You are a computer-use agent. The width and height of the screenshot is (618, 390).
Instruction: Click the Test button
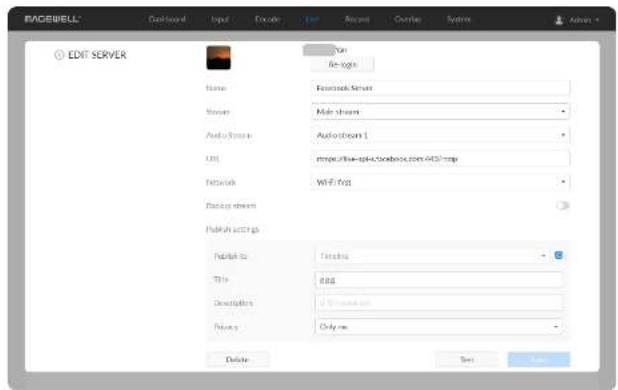coord(467,359)
